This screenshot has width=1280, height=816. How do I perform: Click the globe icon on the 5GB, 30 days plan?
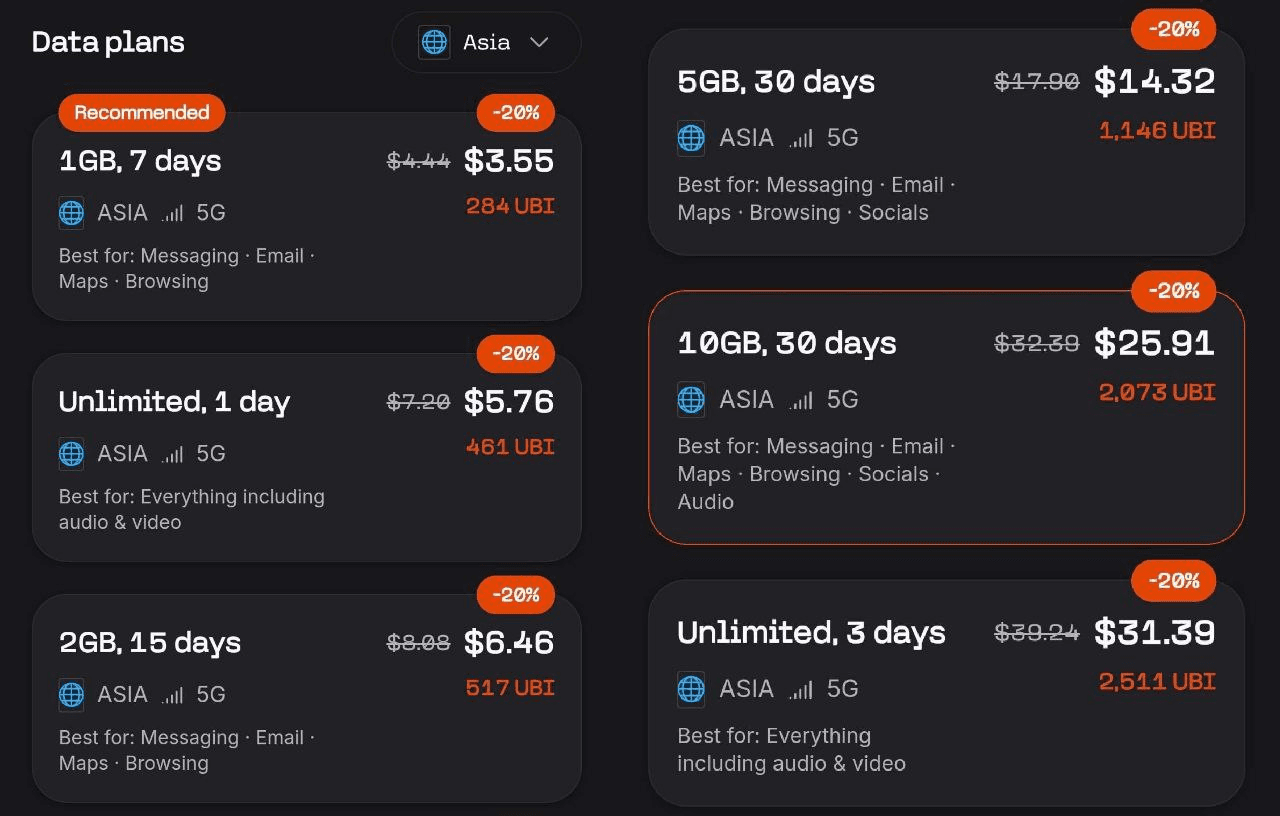click(x=691, y=138)
